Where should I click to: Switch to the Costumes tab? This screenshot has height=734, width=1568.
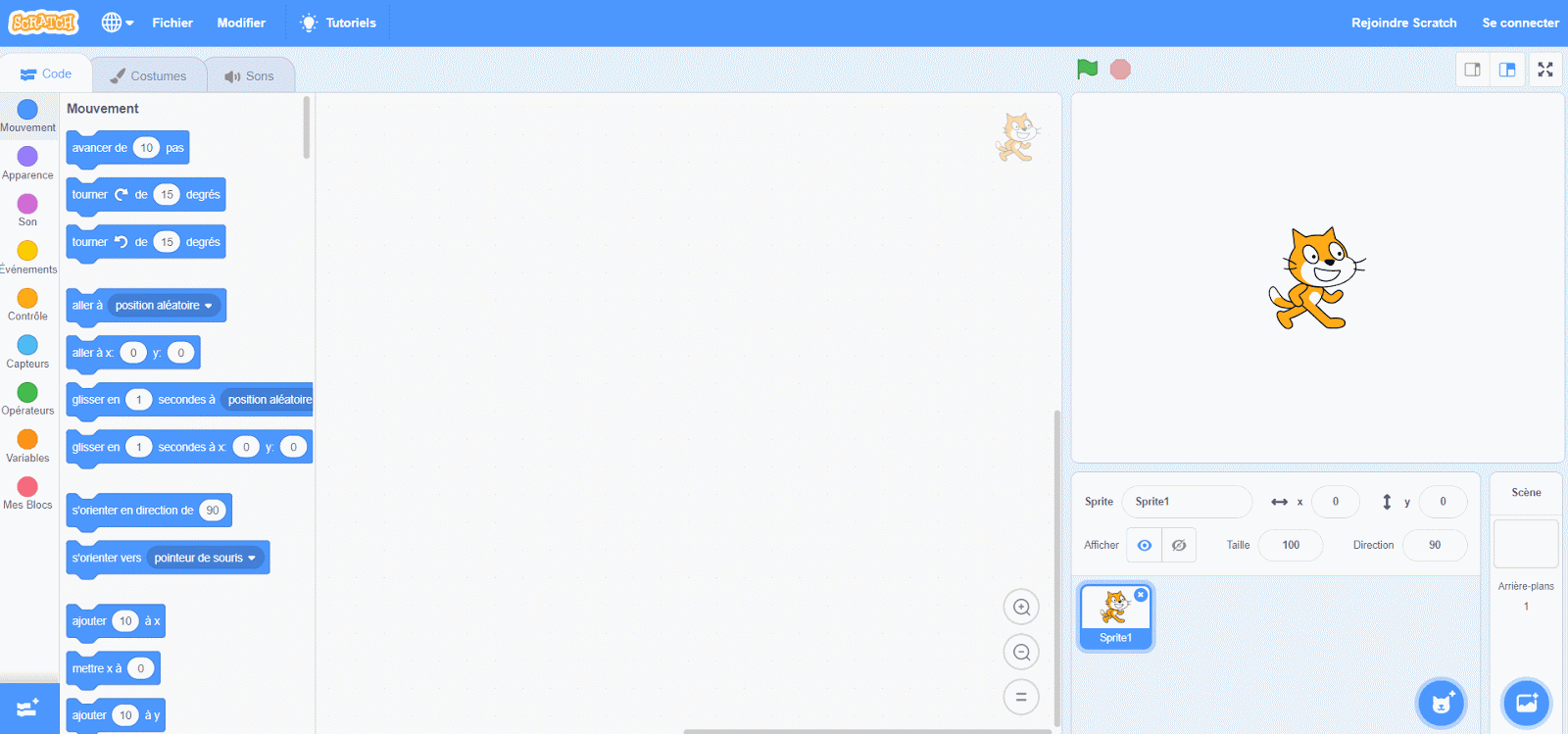click(x=148, y=75)
